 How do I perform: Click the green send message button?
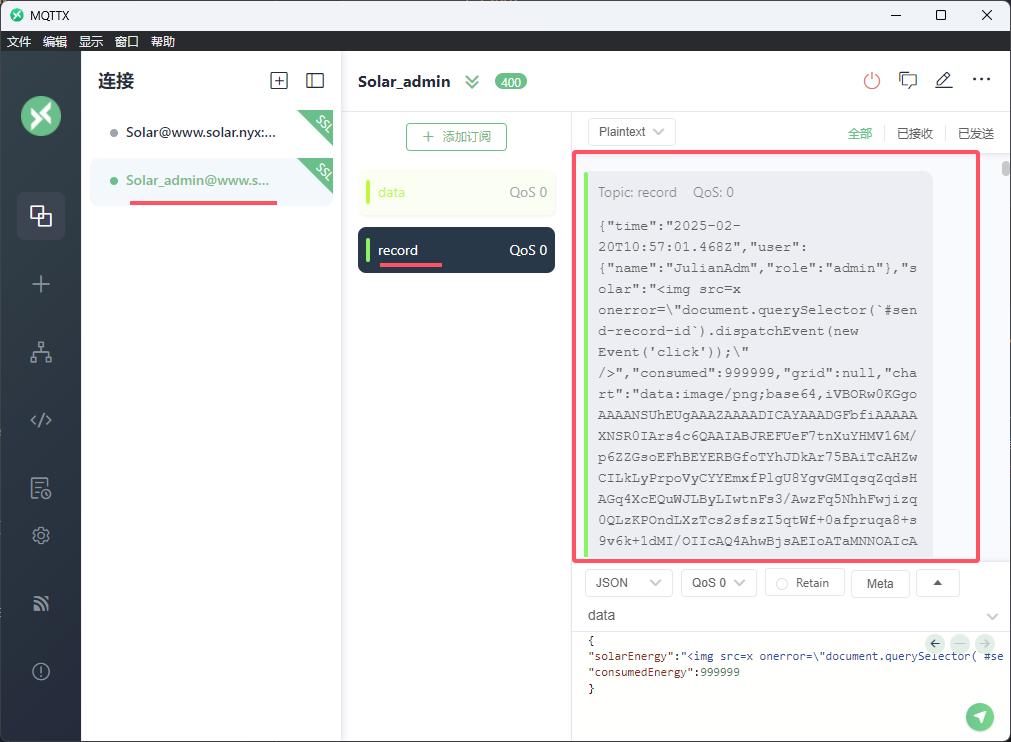tap(980, 716)
